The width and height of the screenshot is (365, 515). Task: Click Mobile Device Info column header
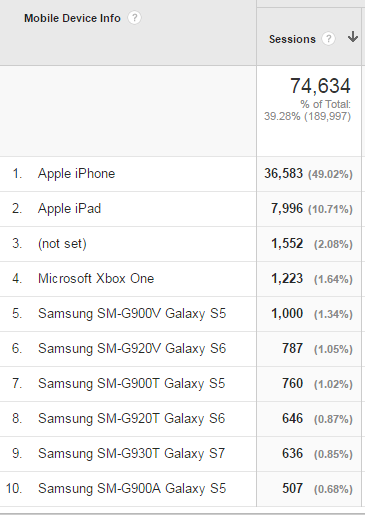click(72, 18)
